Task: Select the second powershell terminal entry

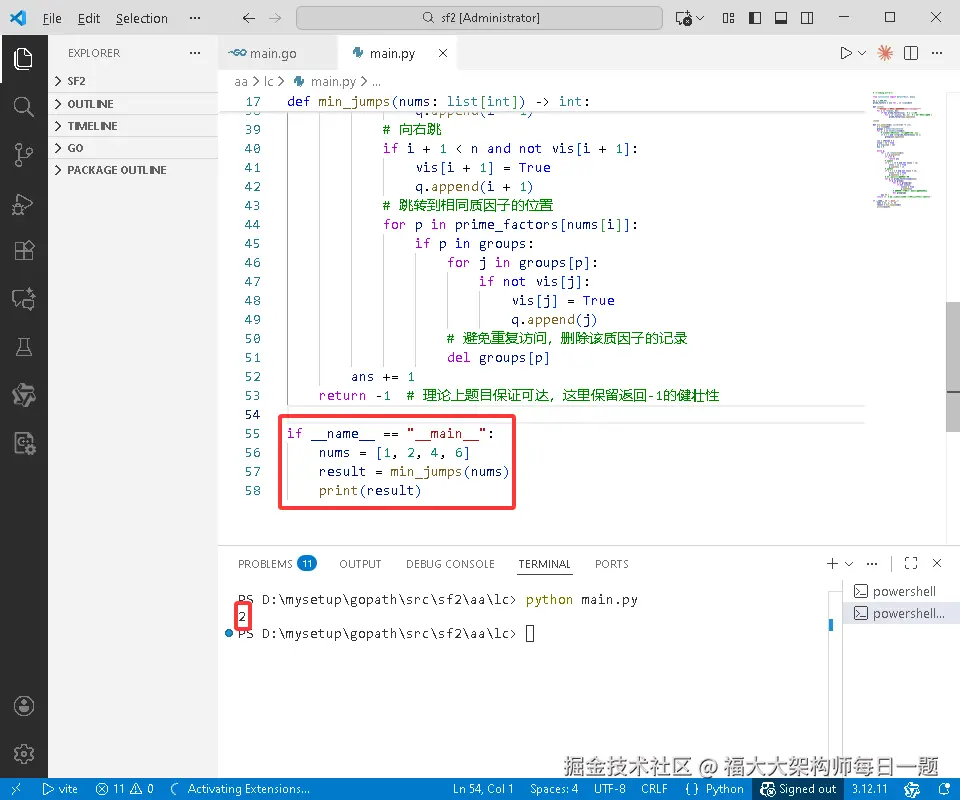Action: 899,613
